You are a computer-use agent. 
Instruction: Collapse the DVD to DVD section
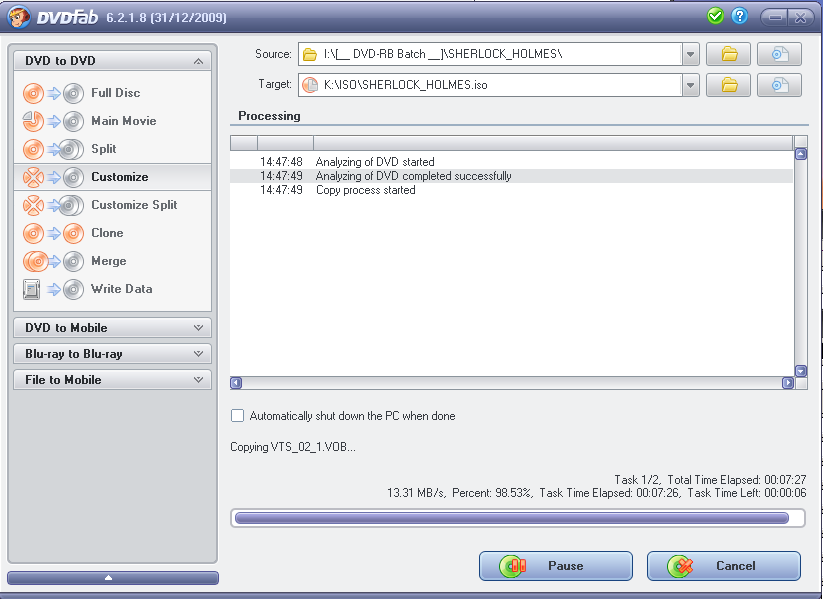coord(198,61)
